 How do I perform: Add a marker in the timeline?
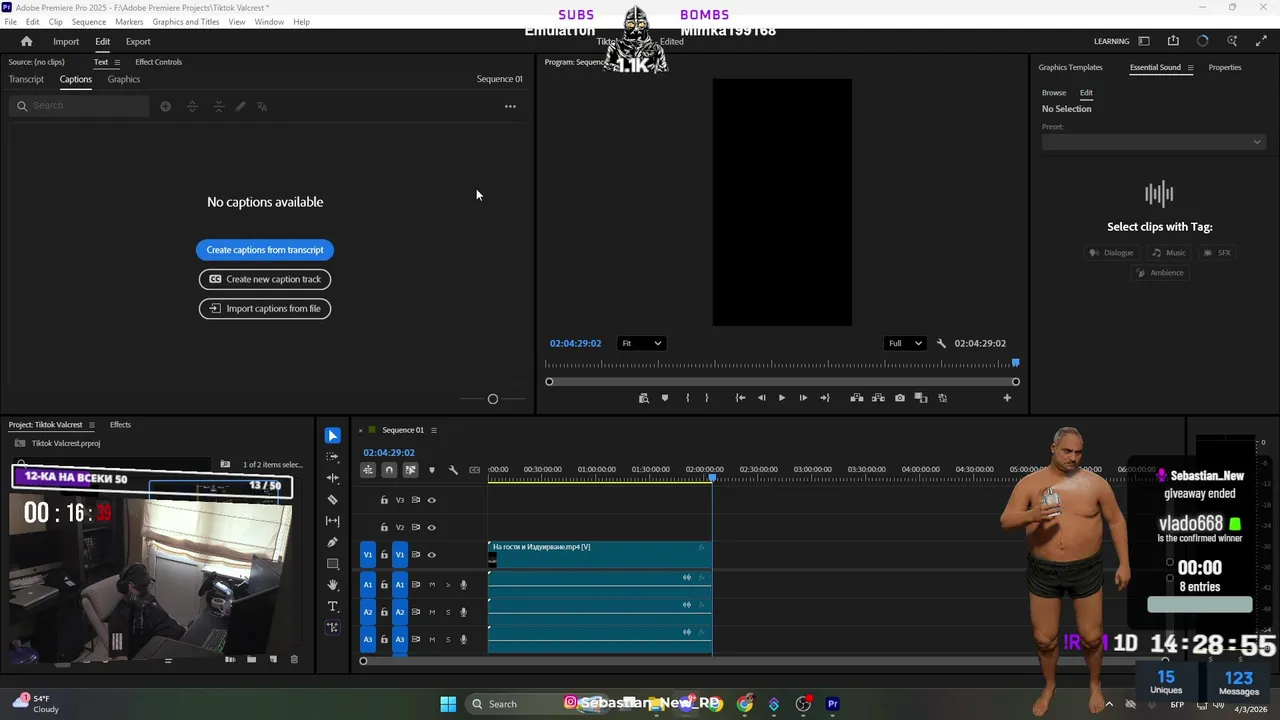pyautogui.click(x=432, y=470)
